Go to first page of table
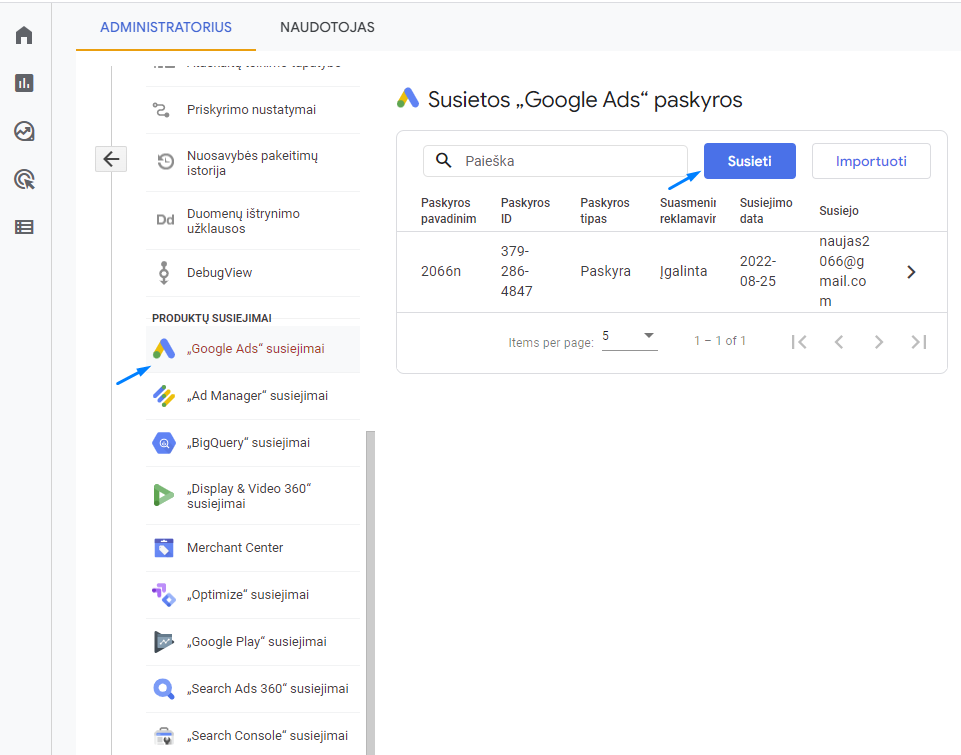Viewport: 961px width, 755px height. point(799,342)
